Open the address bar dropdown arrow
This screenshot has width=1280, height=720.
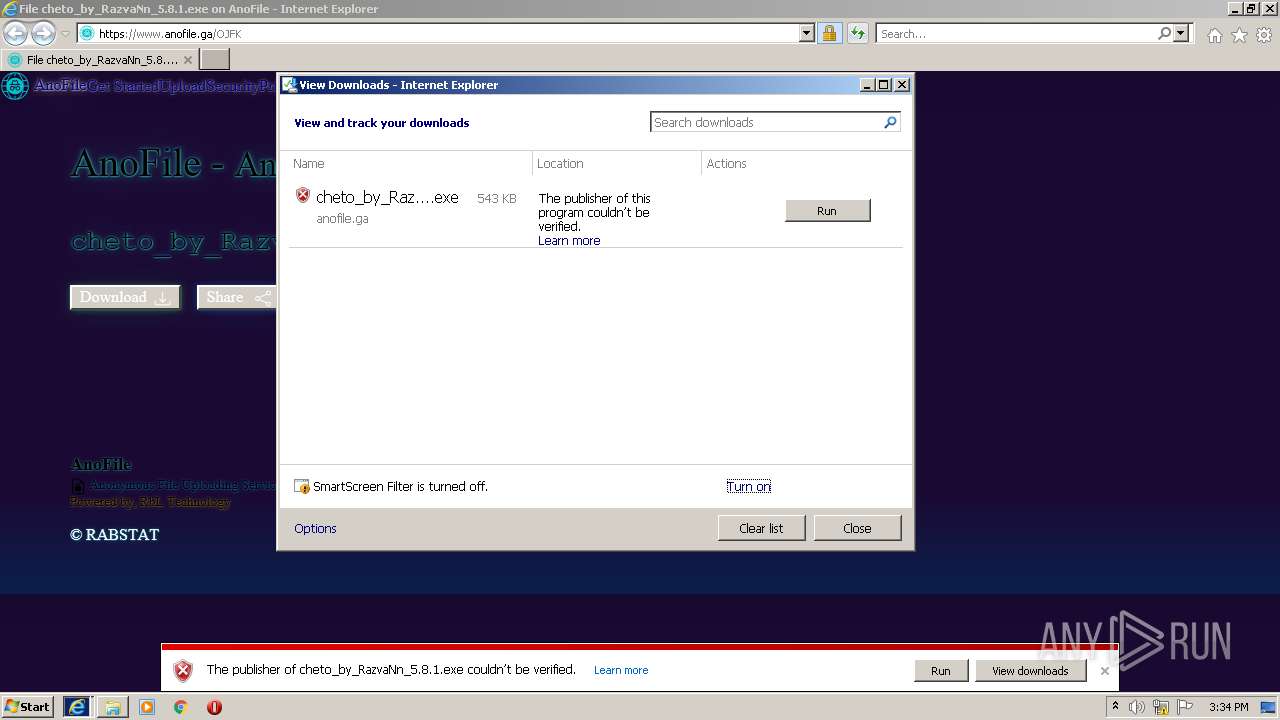(x=807, y=33)
